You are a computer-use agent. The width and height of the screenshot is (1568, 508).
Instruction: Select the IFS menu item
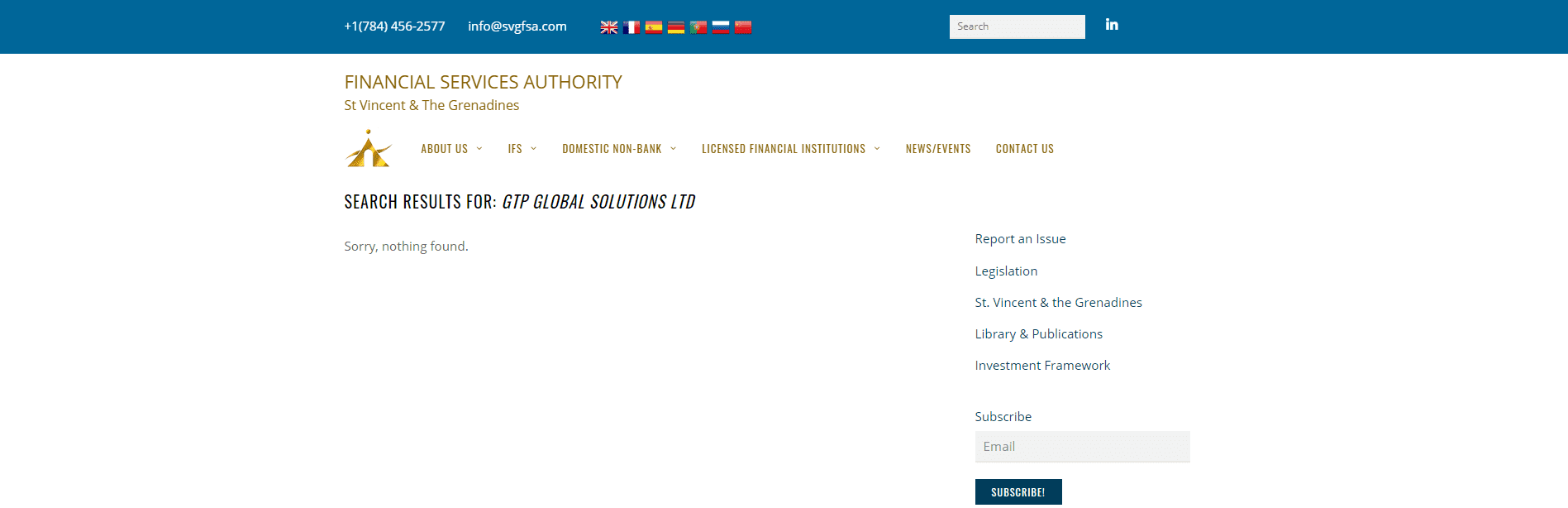515,149
